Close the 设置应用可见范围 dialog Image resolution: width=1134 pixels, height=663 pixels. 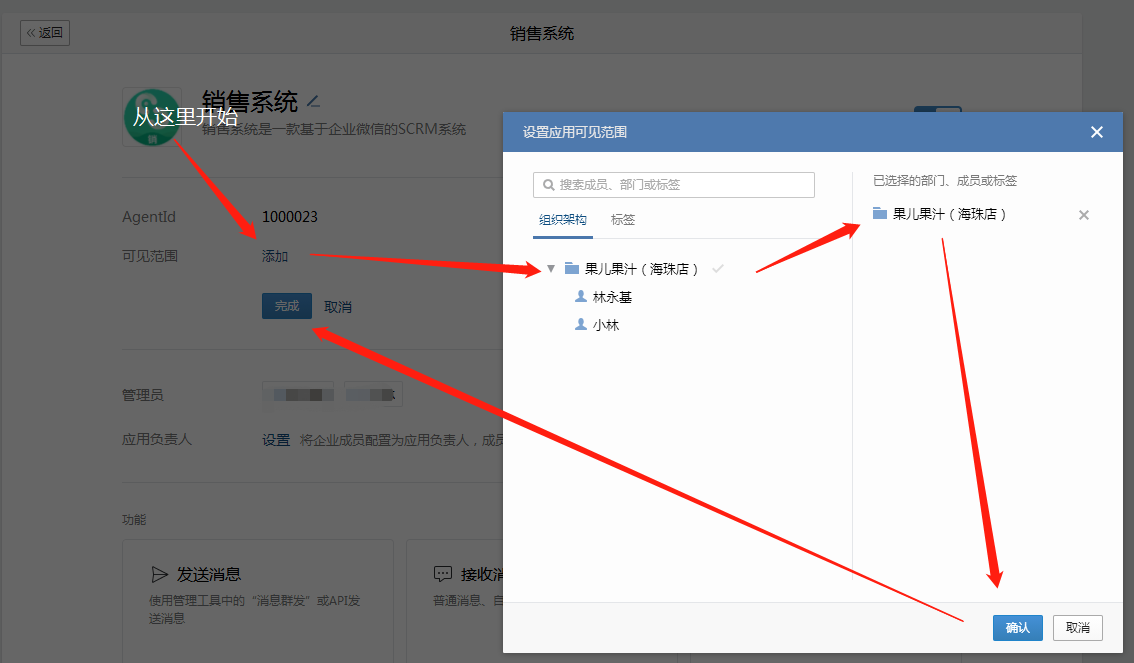pos(1096,132)
